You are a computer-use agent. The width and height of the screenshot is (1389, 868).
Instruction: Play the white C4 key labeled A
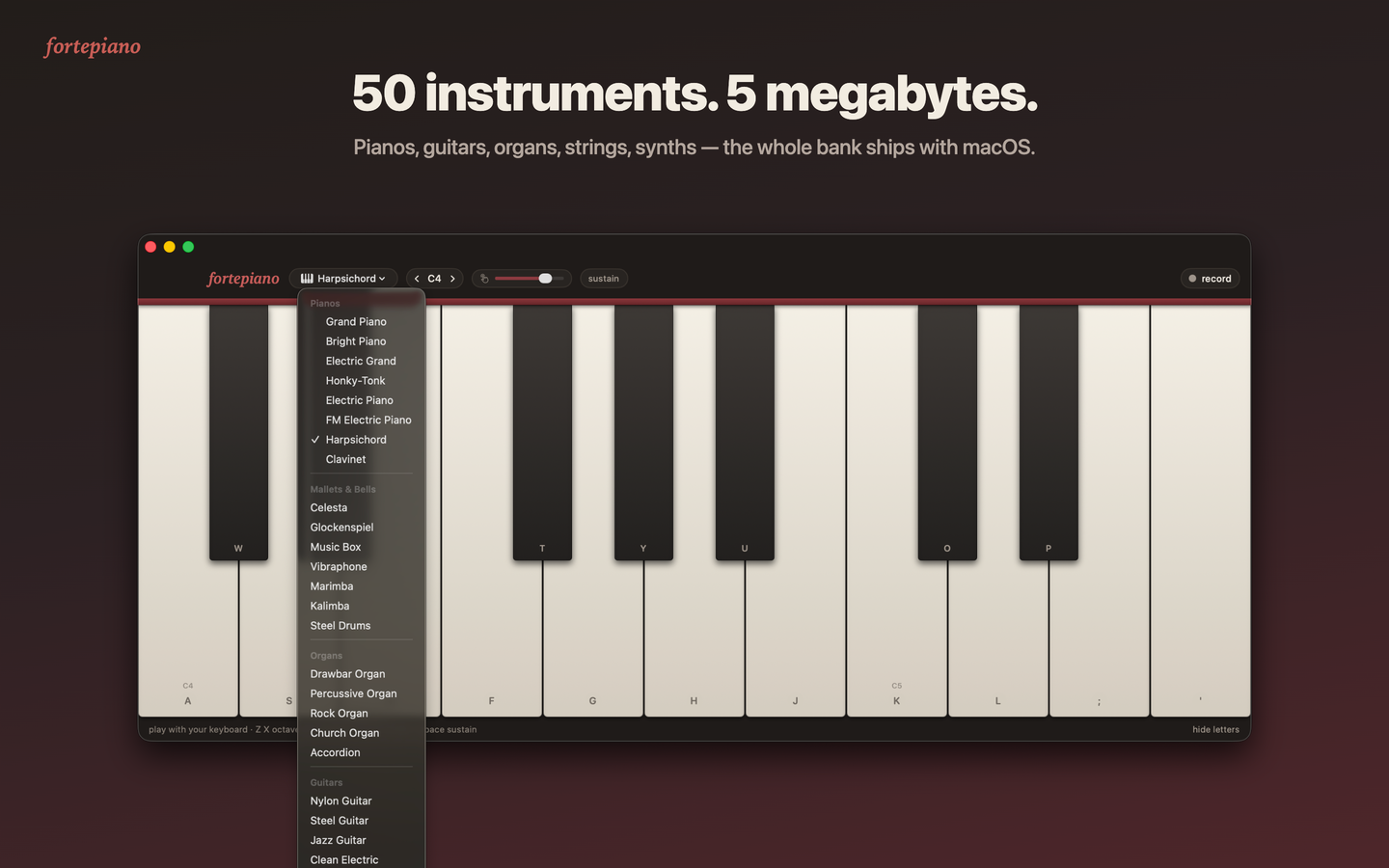[188, 637]
